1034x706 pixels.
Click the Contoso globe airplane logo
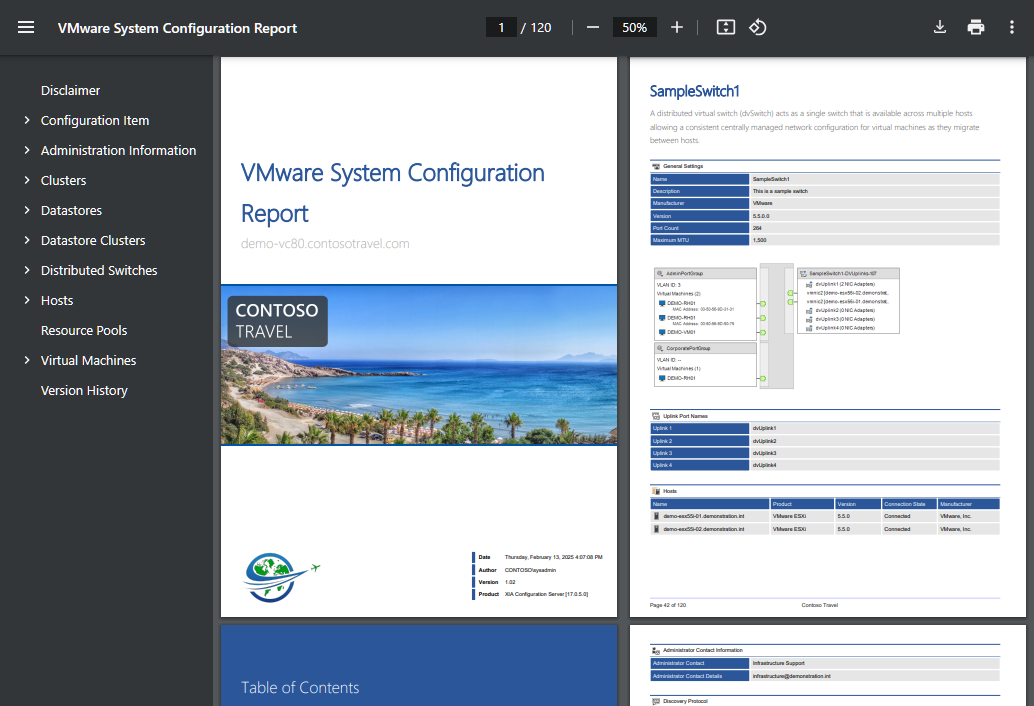tap(282, 577)
